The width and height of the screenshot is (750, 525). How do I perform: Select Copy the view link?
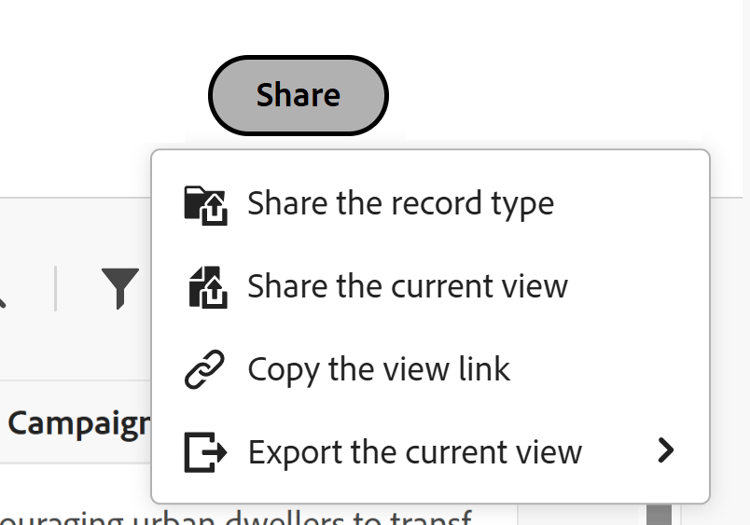click(x=430, y=370)
